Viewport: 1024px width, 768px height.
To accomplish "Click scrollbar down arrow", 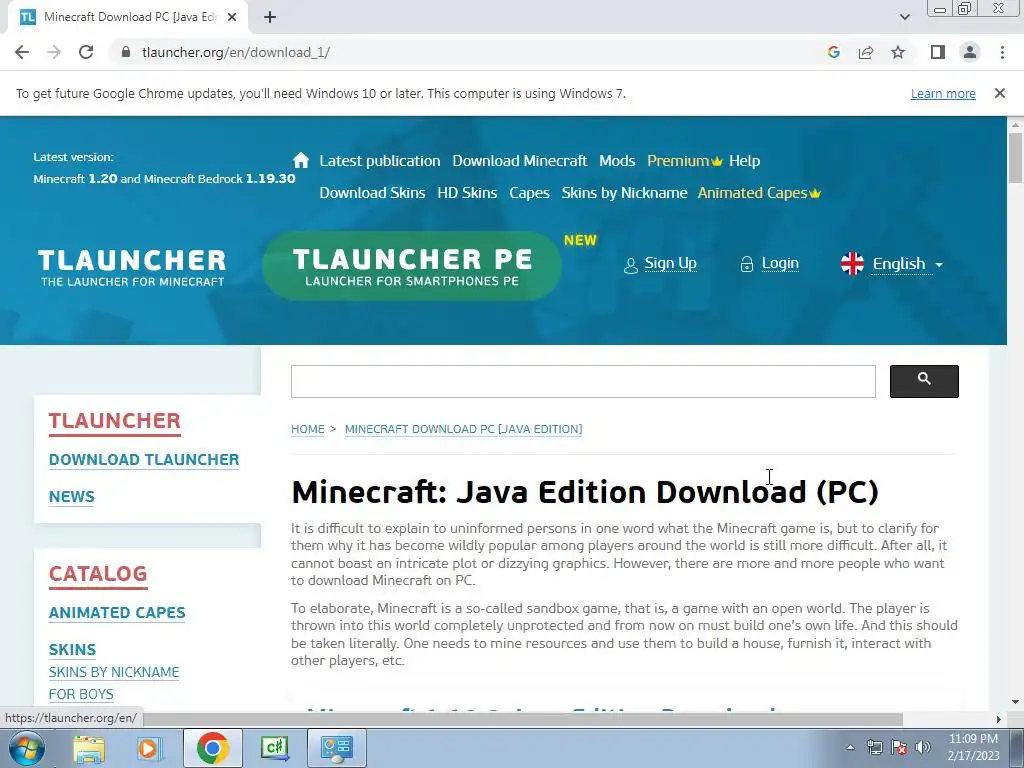I will pos(1015,702).
